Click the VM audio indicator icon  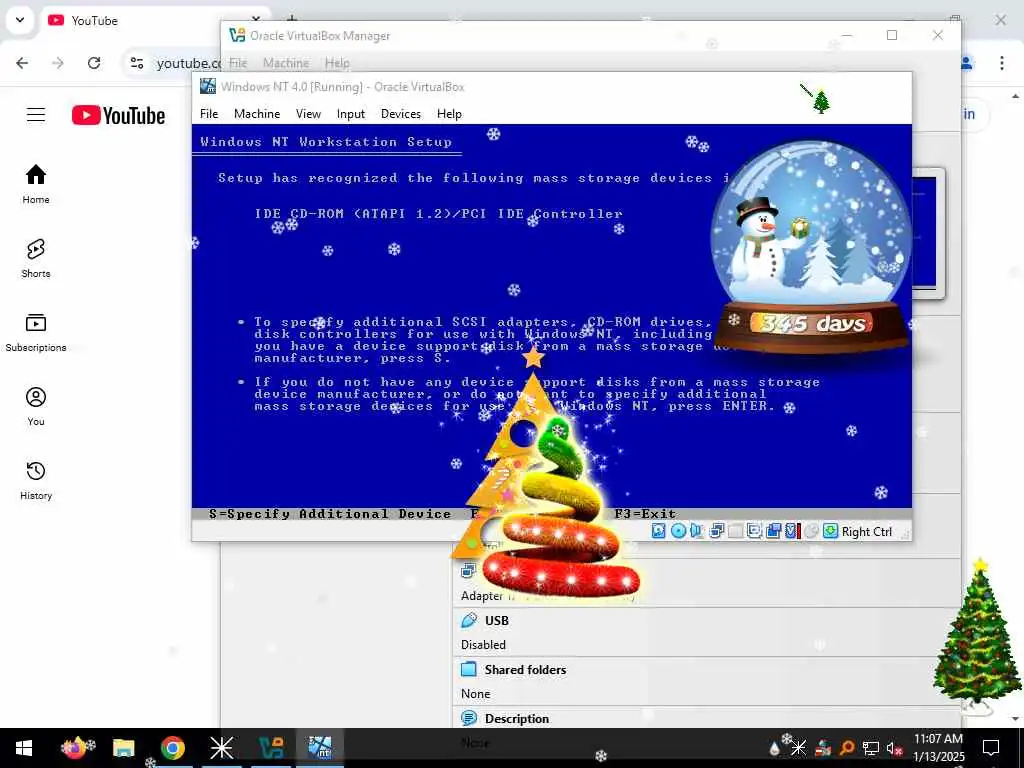click(696, 531)
